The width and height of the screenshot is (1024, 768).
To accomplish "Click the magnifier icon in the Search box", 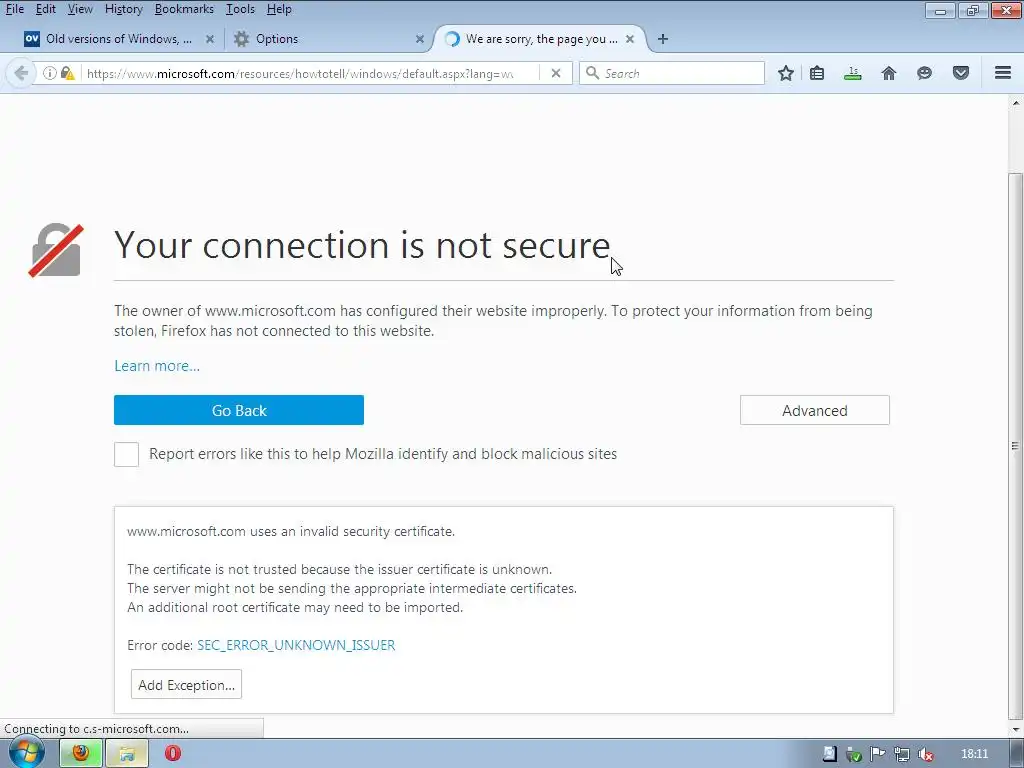I will tap(592, 73).
